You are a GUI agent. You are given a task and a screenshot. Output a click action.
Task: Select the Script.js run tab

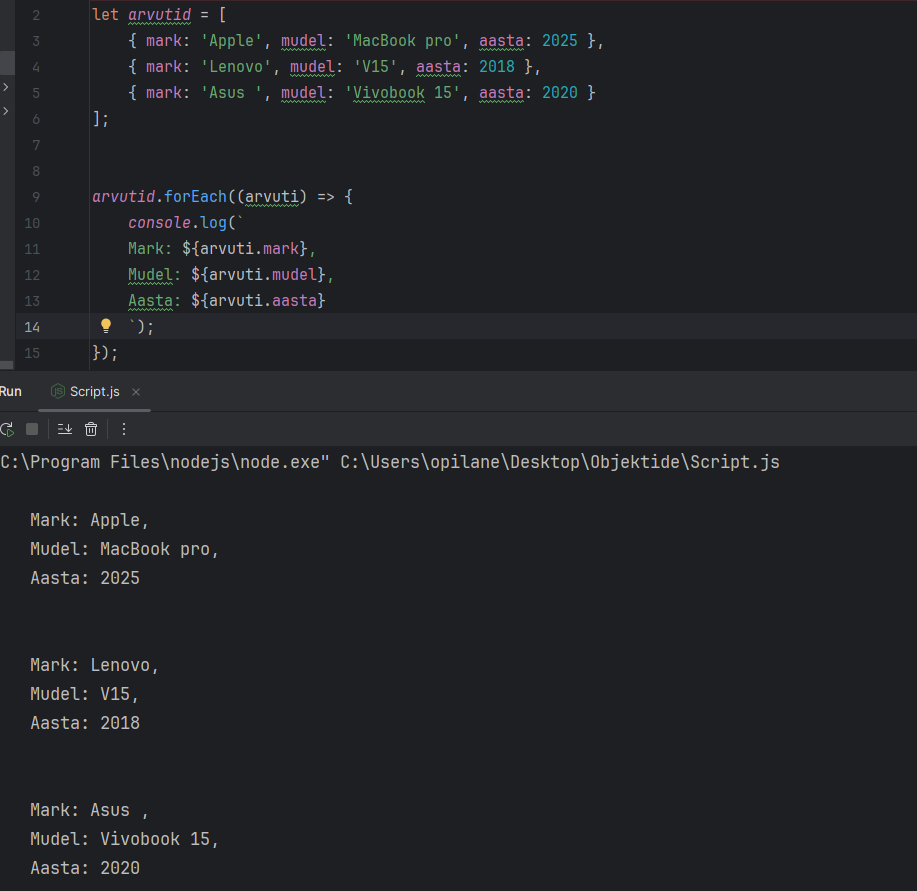(94, 392)
